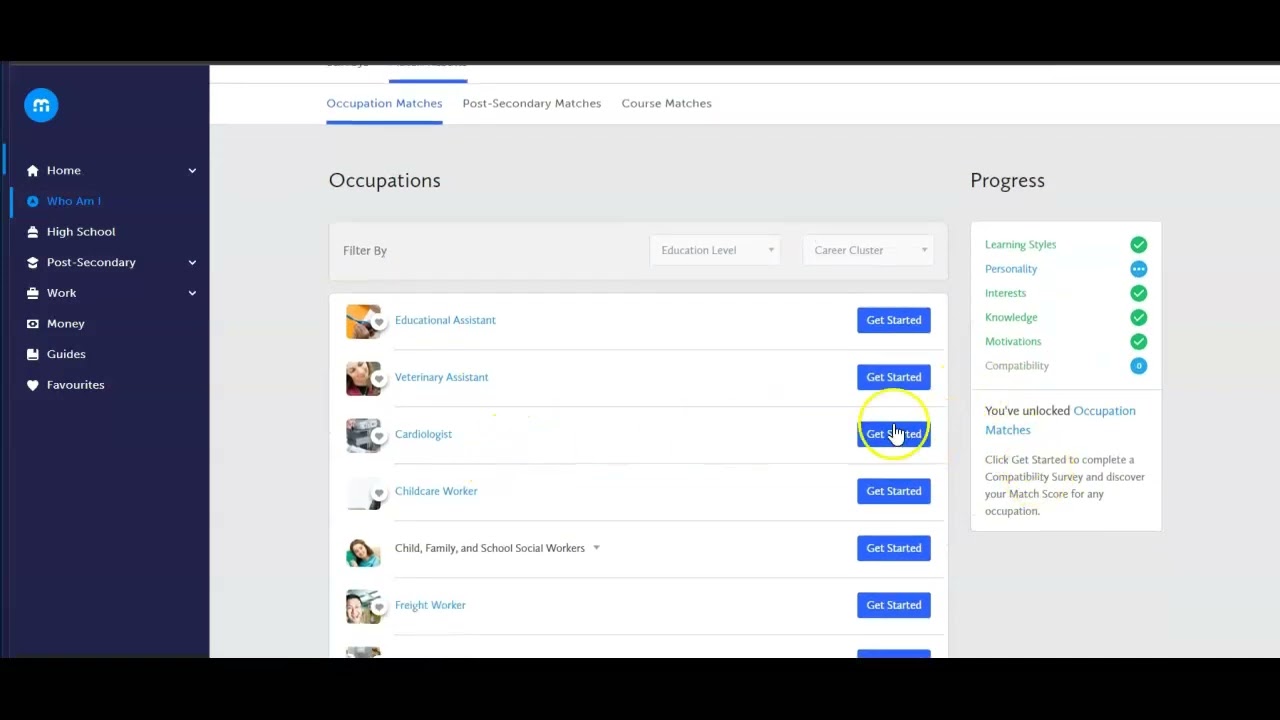Click Veterinary Assistant thumbnail image
1280x720 pixels.
(363, 379)
